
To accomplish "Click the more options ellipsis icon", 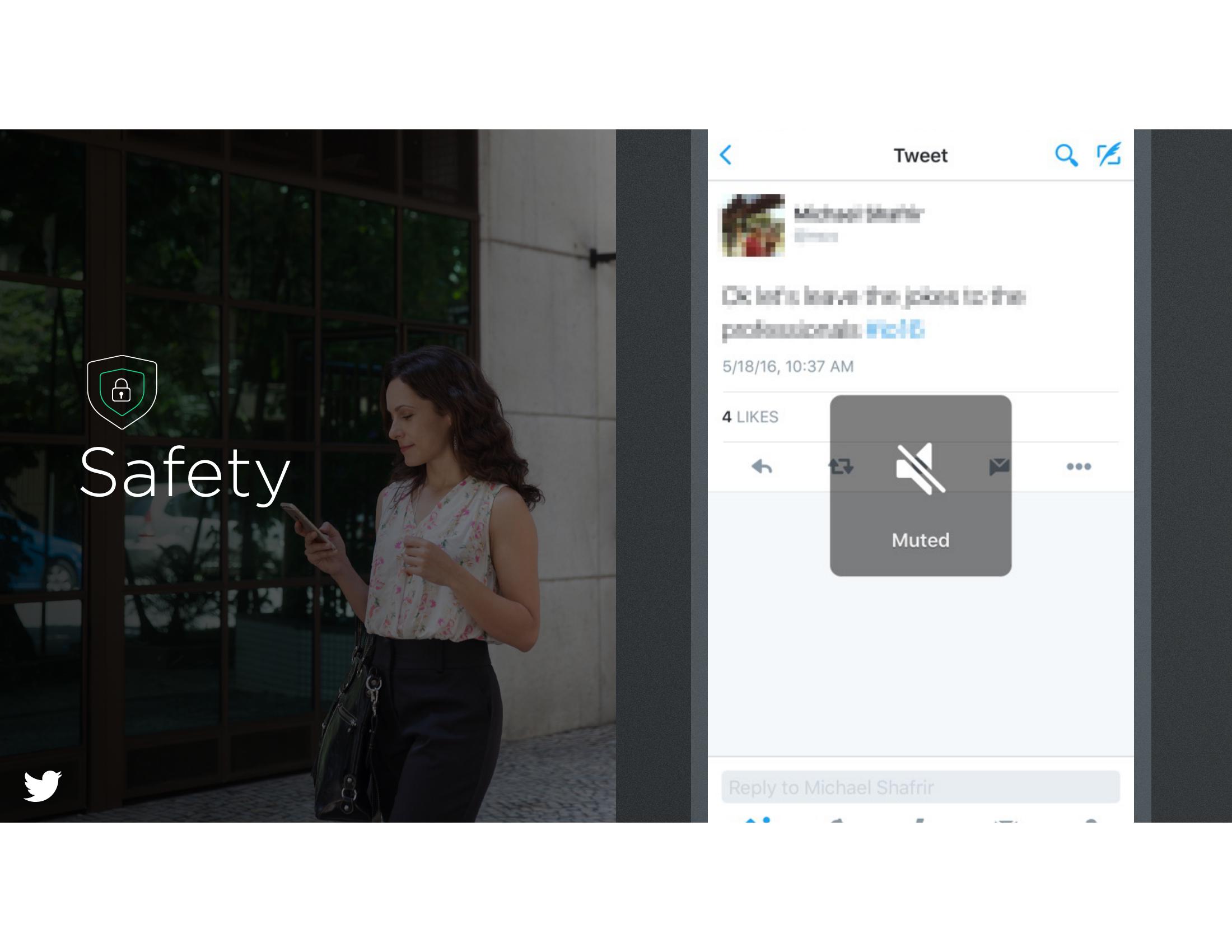I will coord(1079,465).
